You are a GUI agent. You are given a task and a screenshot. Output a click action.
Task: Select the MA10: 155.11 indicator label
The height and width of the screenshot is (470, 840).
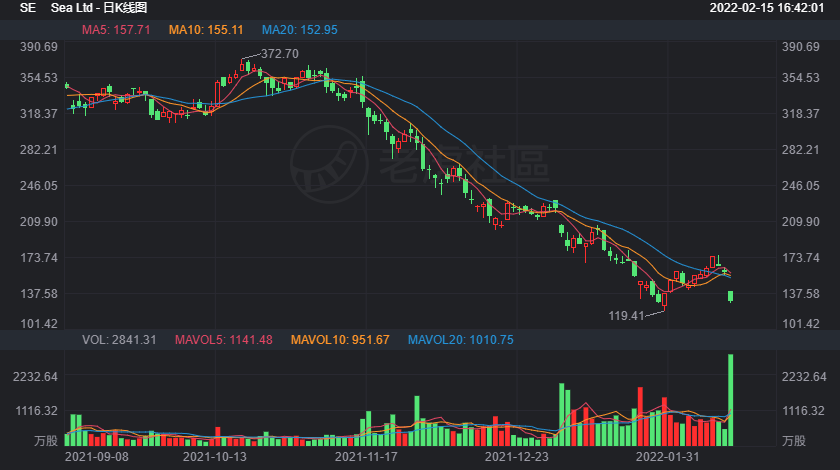pos(206,30)
